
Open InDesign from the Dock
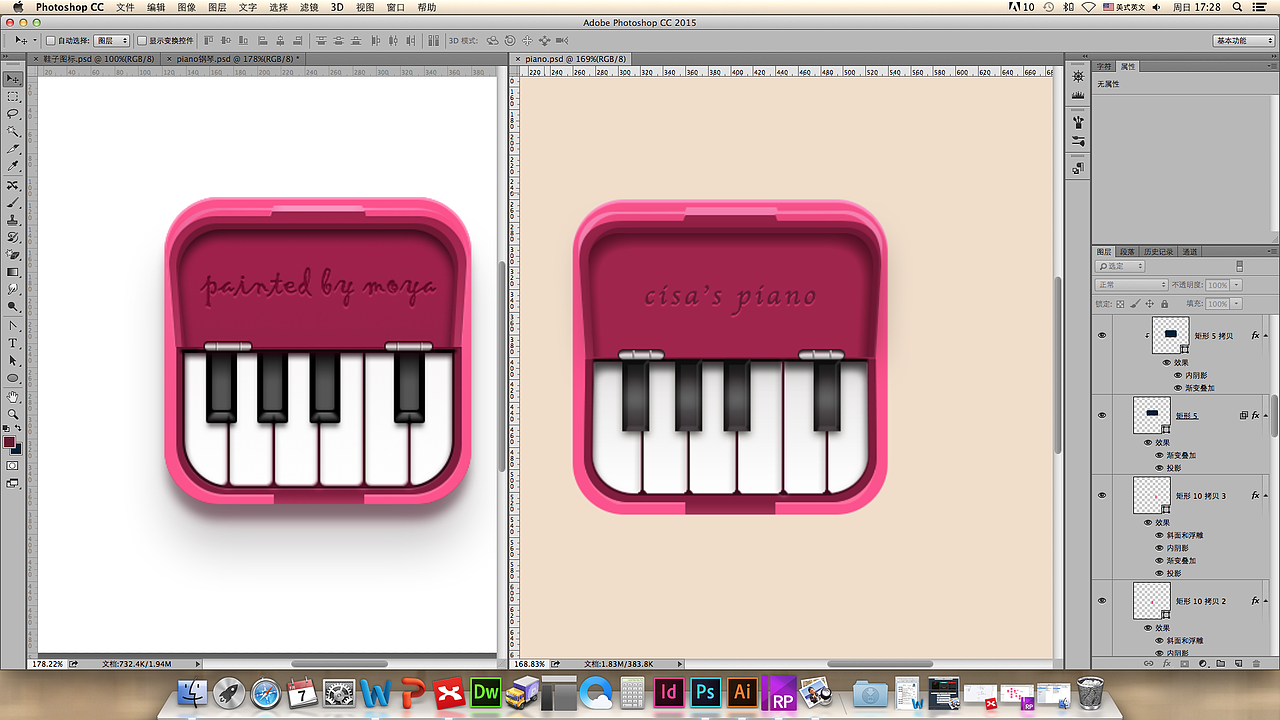click(668, 691)
